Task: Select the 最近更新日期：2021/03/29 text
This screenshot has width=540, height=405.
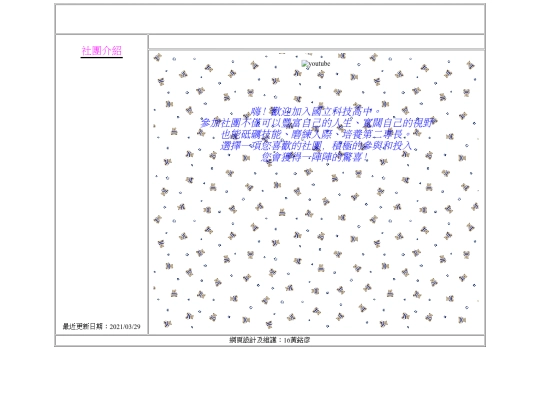Action: pyautogui.click(x=101, y=326)
